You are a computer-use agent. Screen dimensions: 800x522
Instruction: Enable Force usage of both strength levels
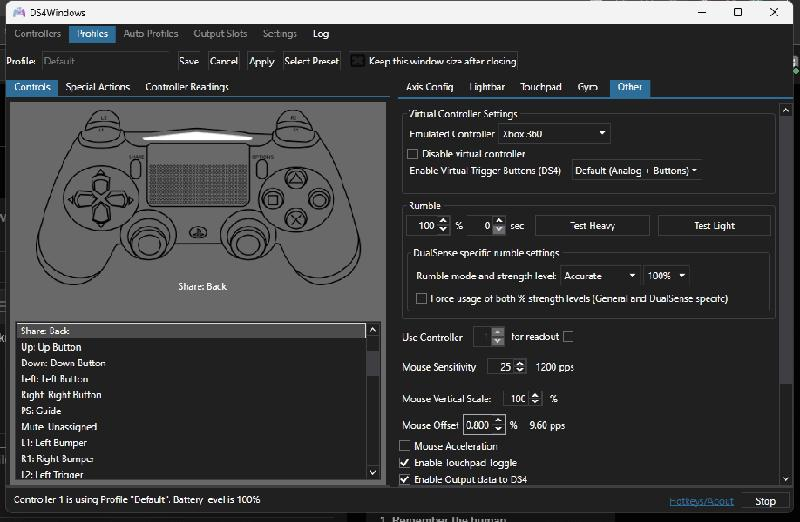[421, 299]
